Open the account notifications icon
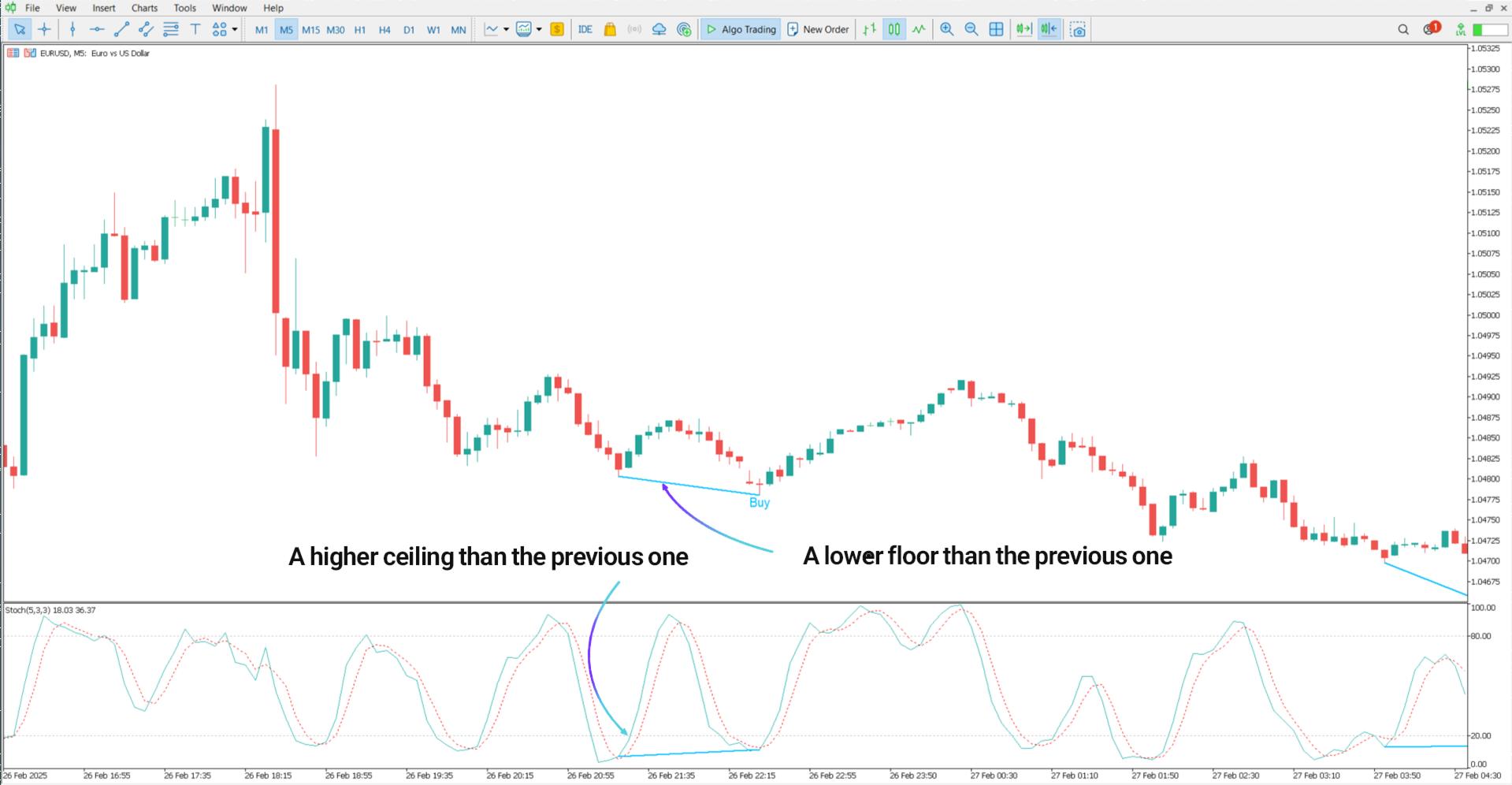 (1431, 29)
